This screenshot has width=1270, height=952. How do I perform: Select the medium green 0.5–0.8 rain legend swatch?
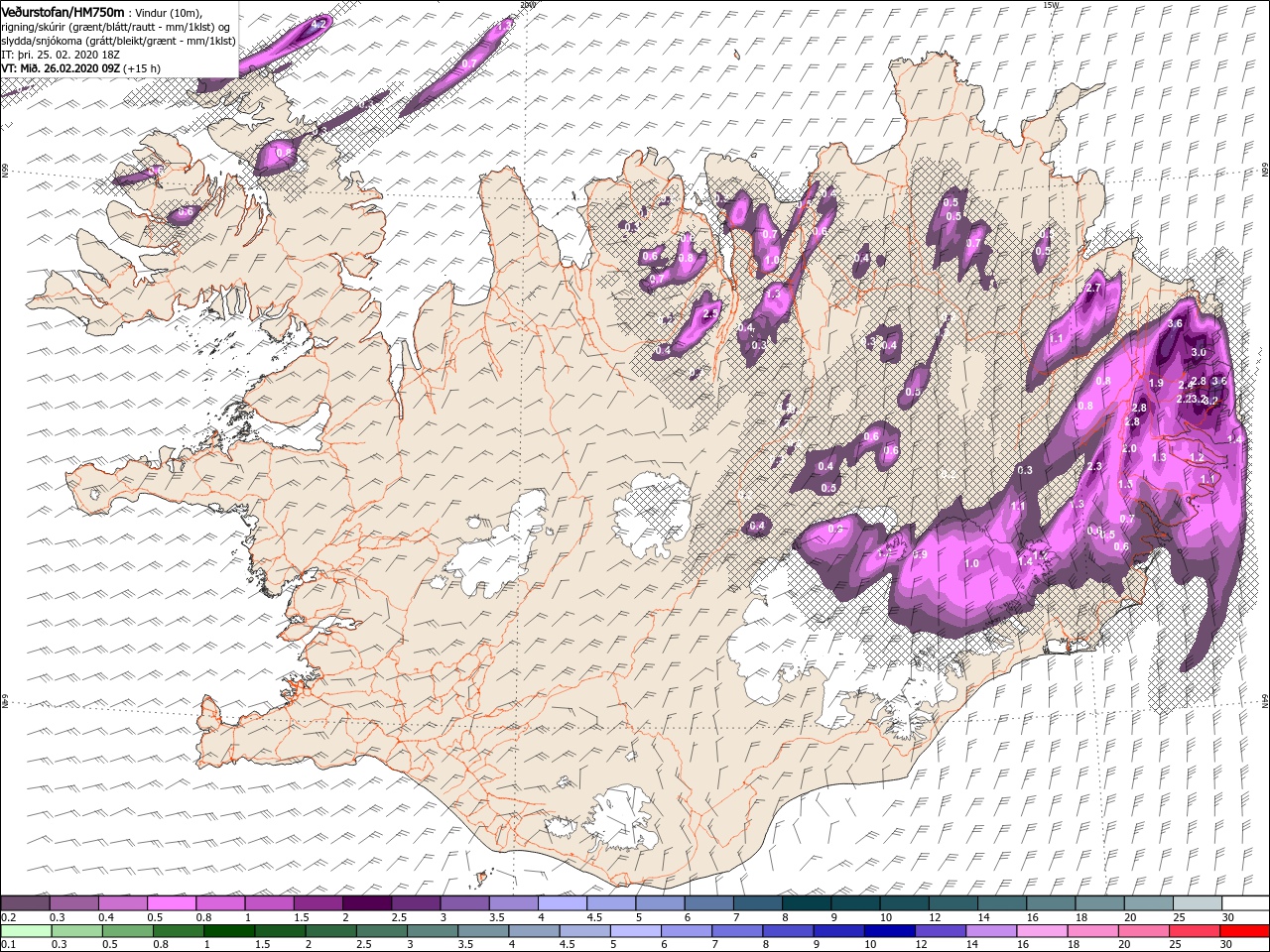coord(128,931)
